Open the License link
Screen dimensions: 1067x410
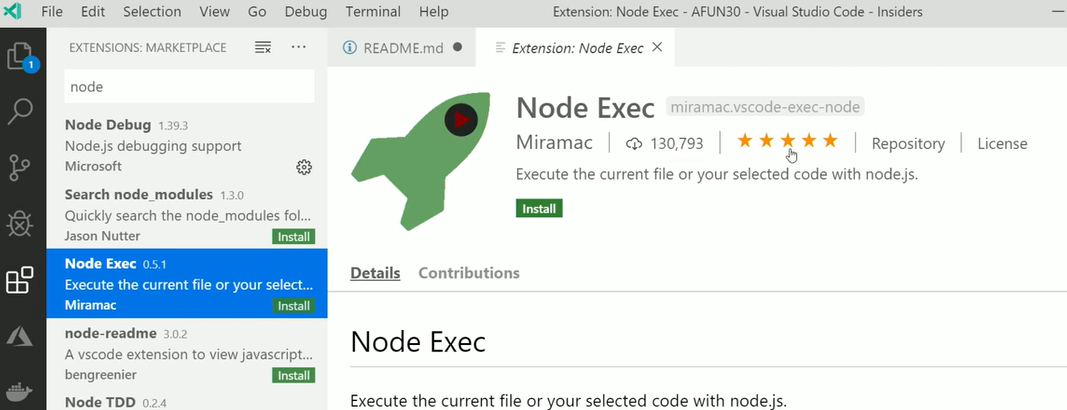pyautogui.click(x=1002, y=143)
